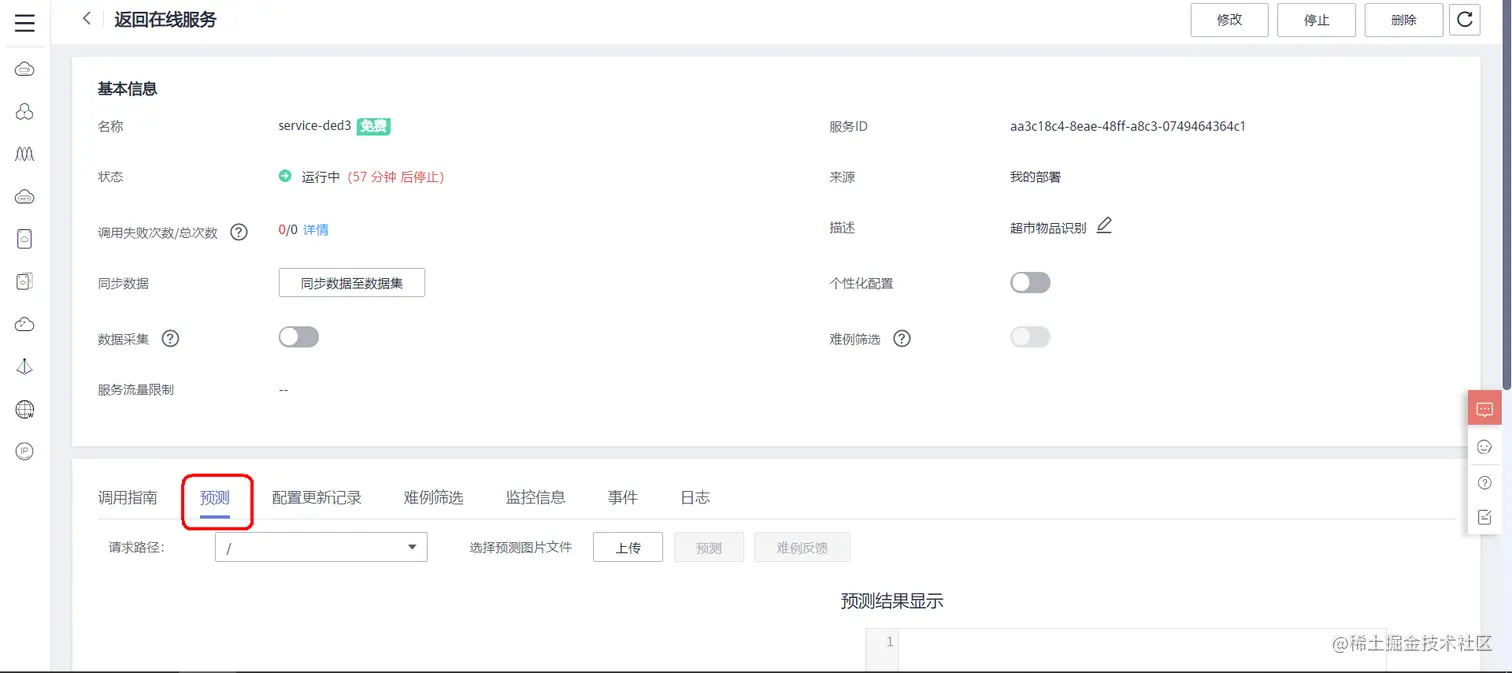Click the help icon beside 难例筛选
This screenshot has height=673, width=1512.
pos(902,339)
